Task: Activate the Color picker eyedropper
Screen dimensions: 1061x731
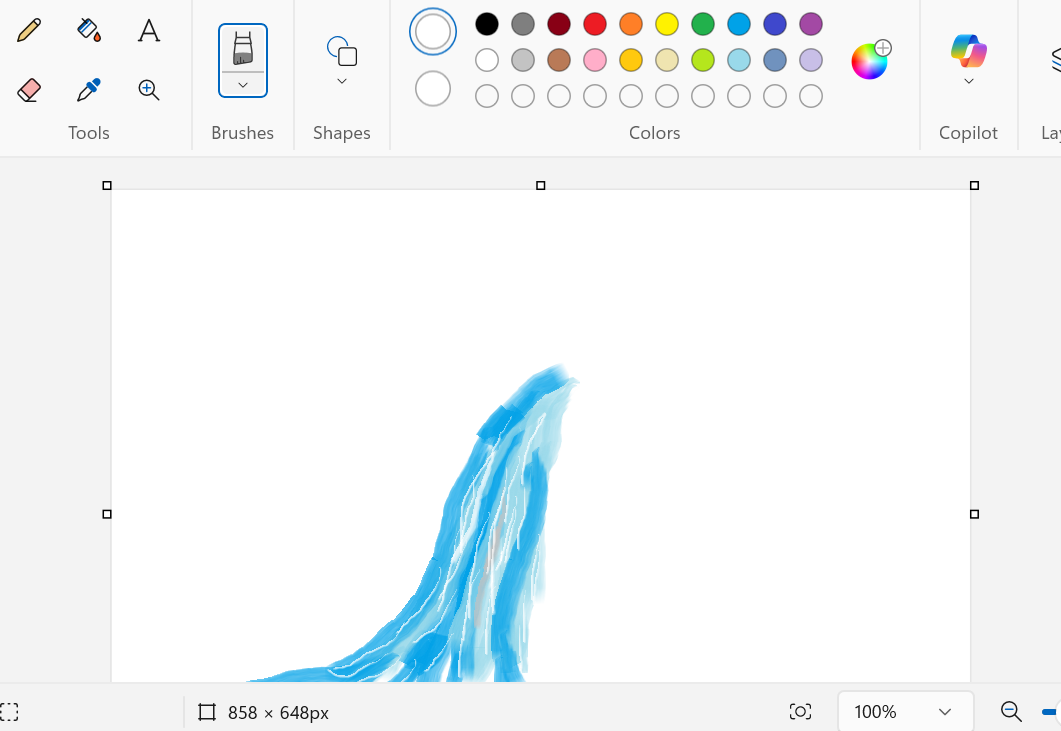Action: coord(89,90)
